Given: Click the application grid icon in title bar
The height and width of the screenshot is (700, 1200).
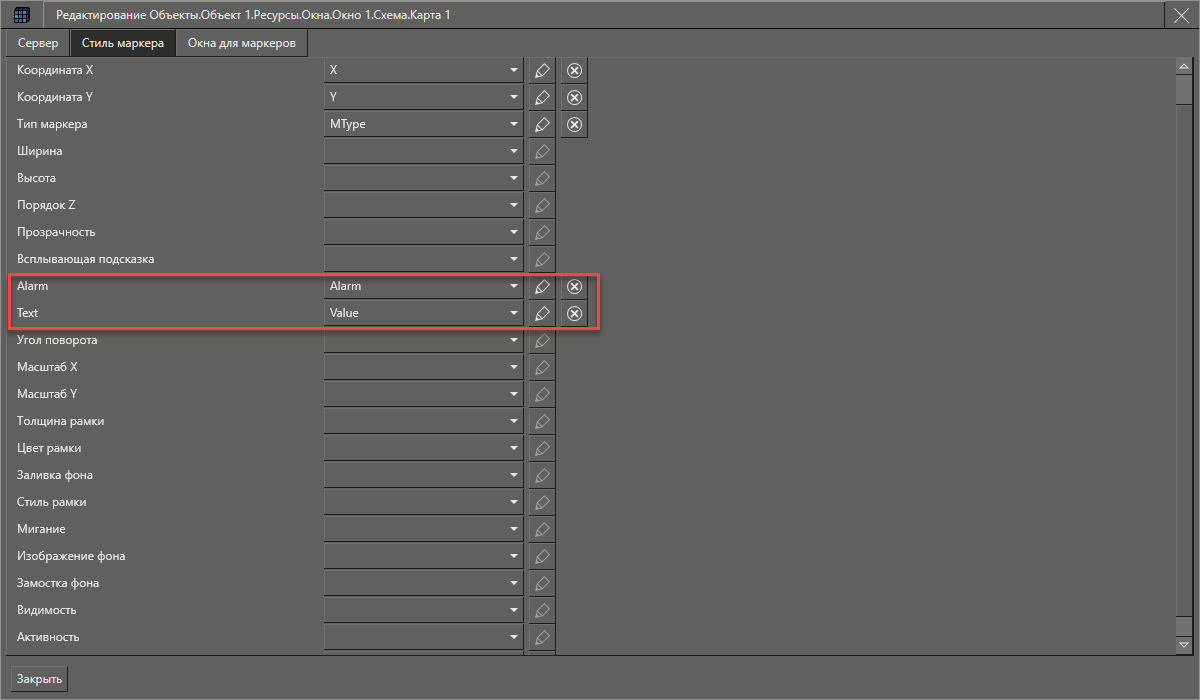Looking at the screenshot, I should coord(22,15).
